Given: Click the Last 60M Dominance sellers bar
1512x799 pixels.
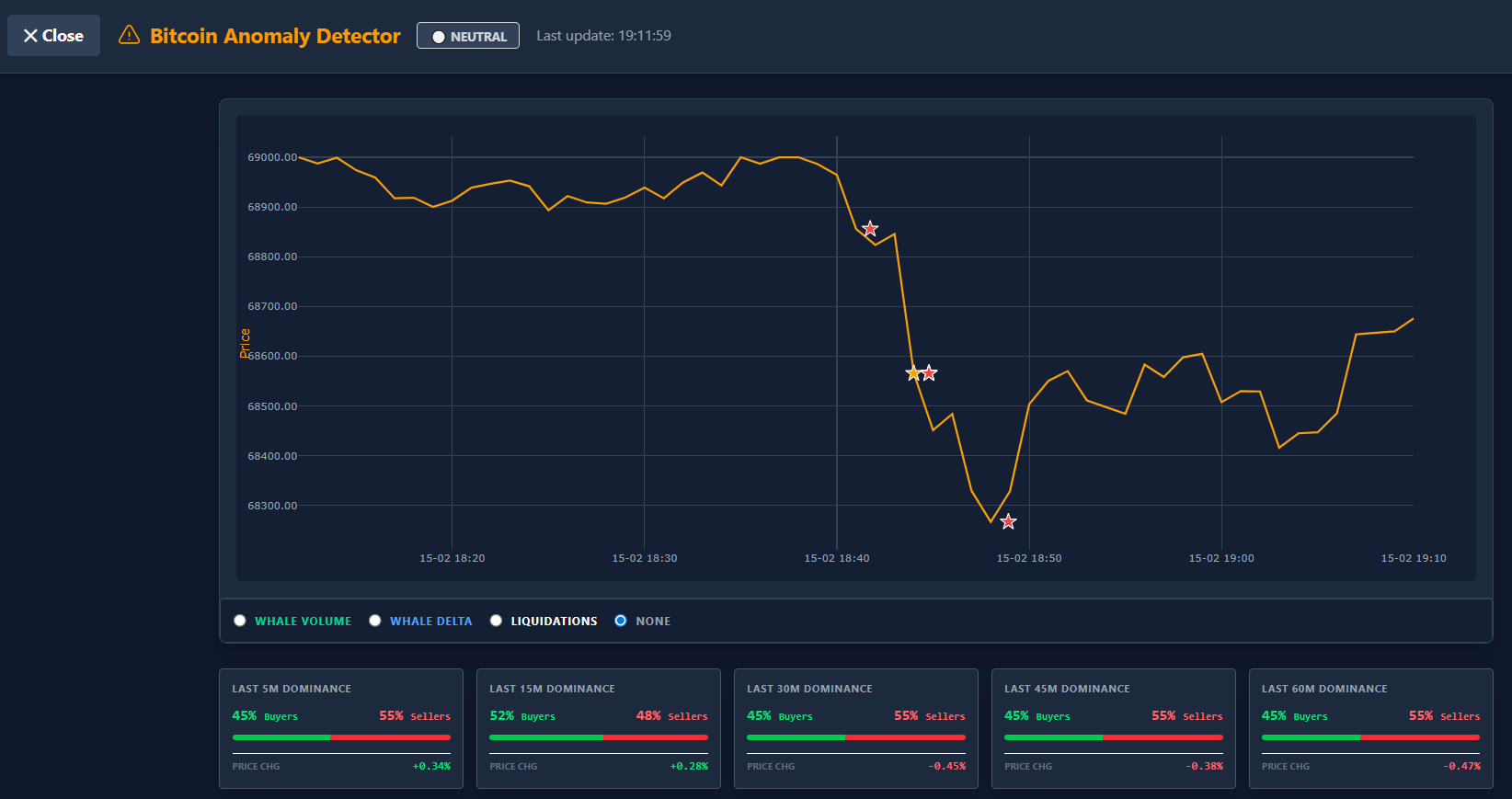Looking at the screenshot, I should click(x=1420, y=737).
